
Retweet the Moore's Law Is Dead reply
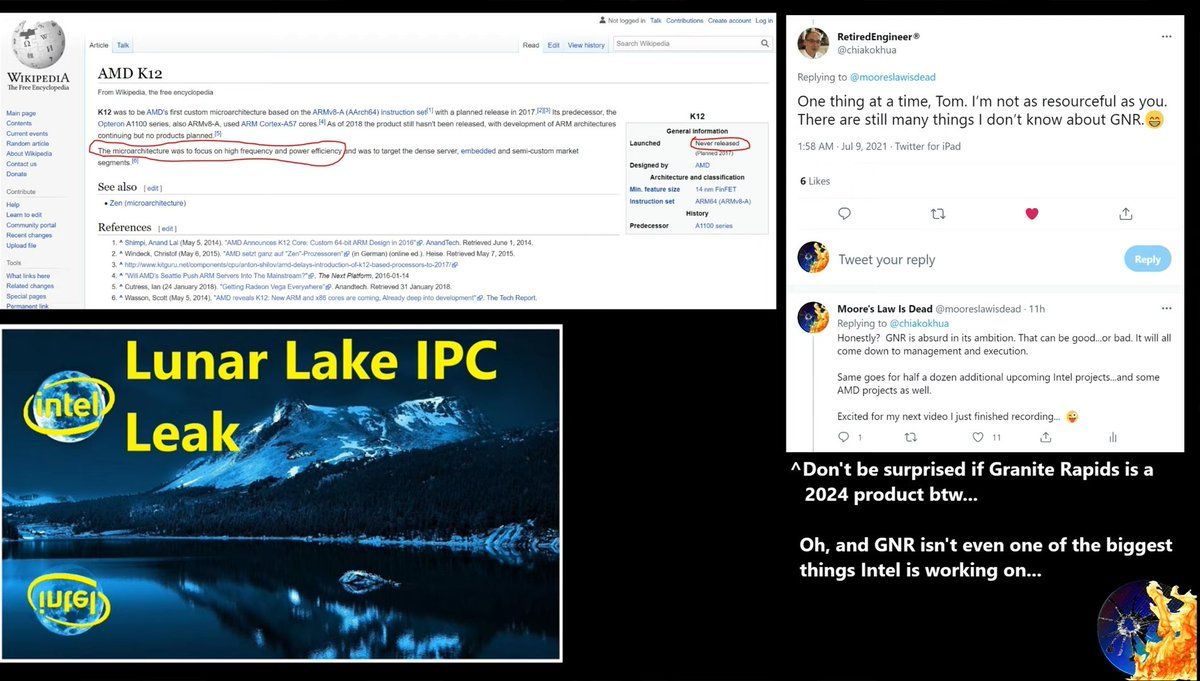pos(910,437)
